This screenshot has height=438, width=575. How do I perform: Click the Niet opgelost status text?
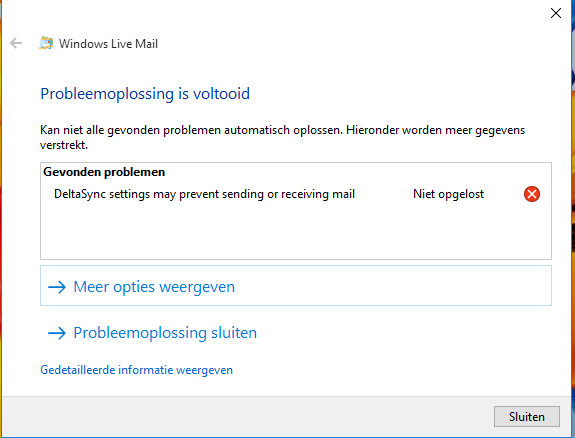(x=448, y=194)
